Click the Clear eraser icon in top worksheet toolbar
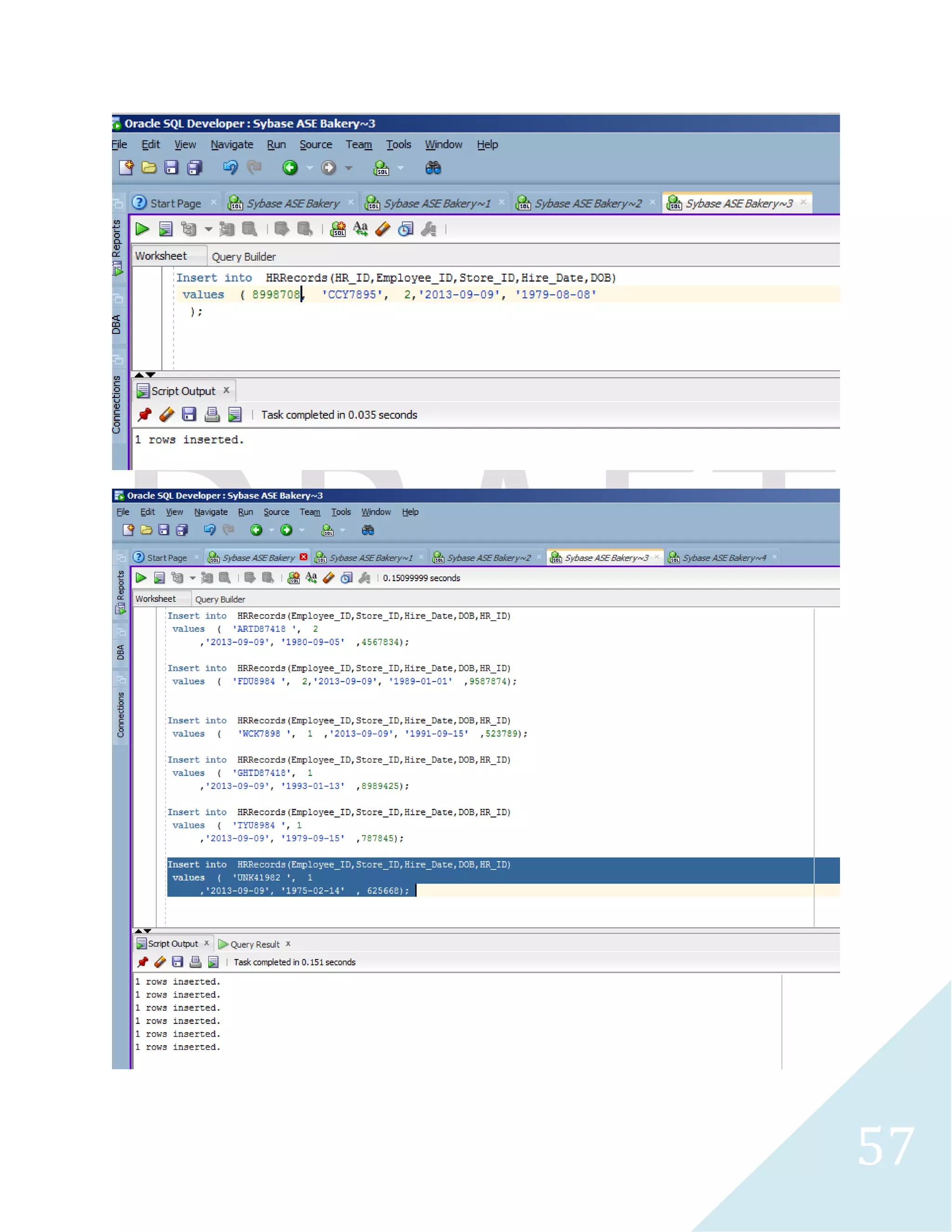 [x=383, y=229]
